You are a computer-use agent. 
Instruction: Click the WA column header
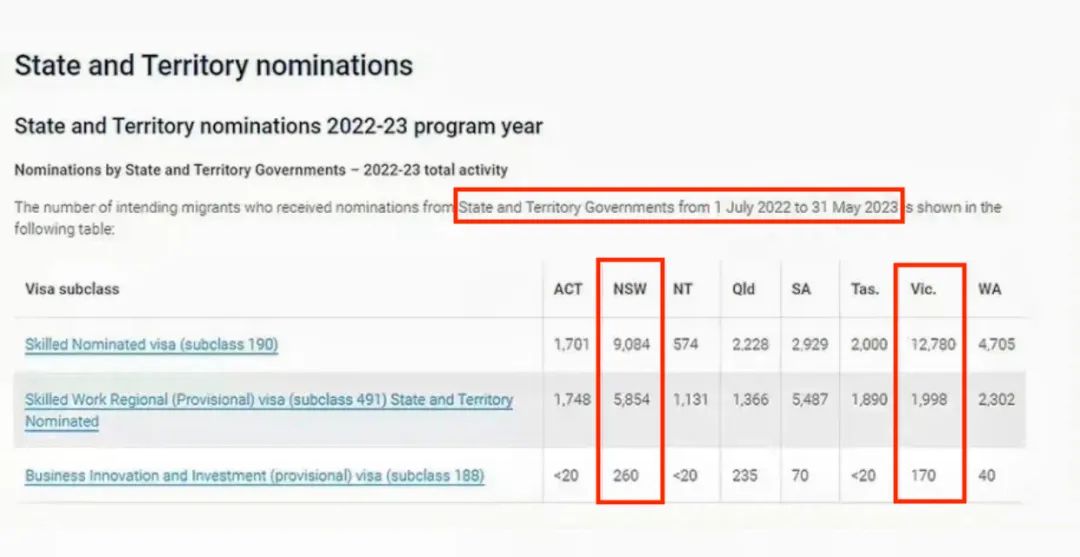point(990,289)
